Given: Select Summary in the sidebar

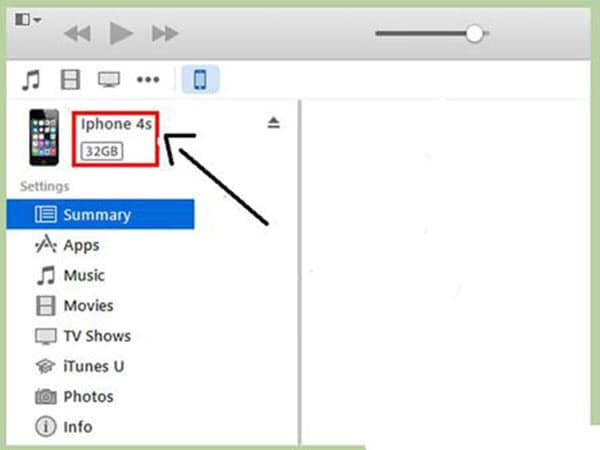Looking at the screenshot, I should coord(100,214).
